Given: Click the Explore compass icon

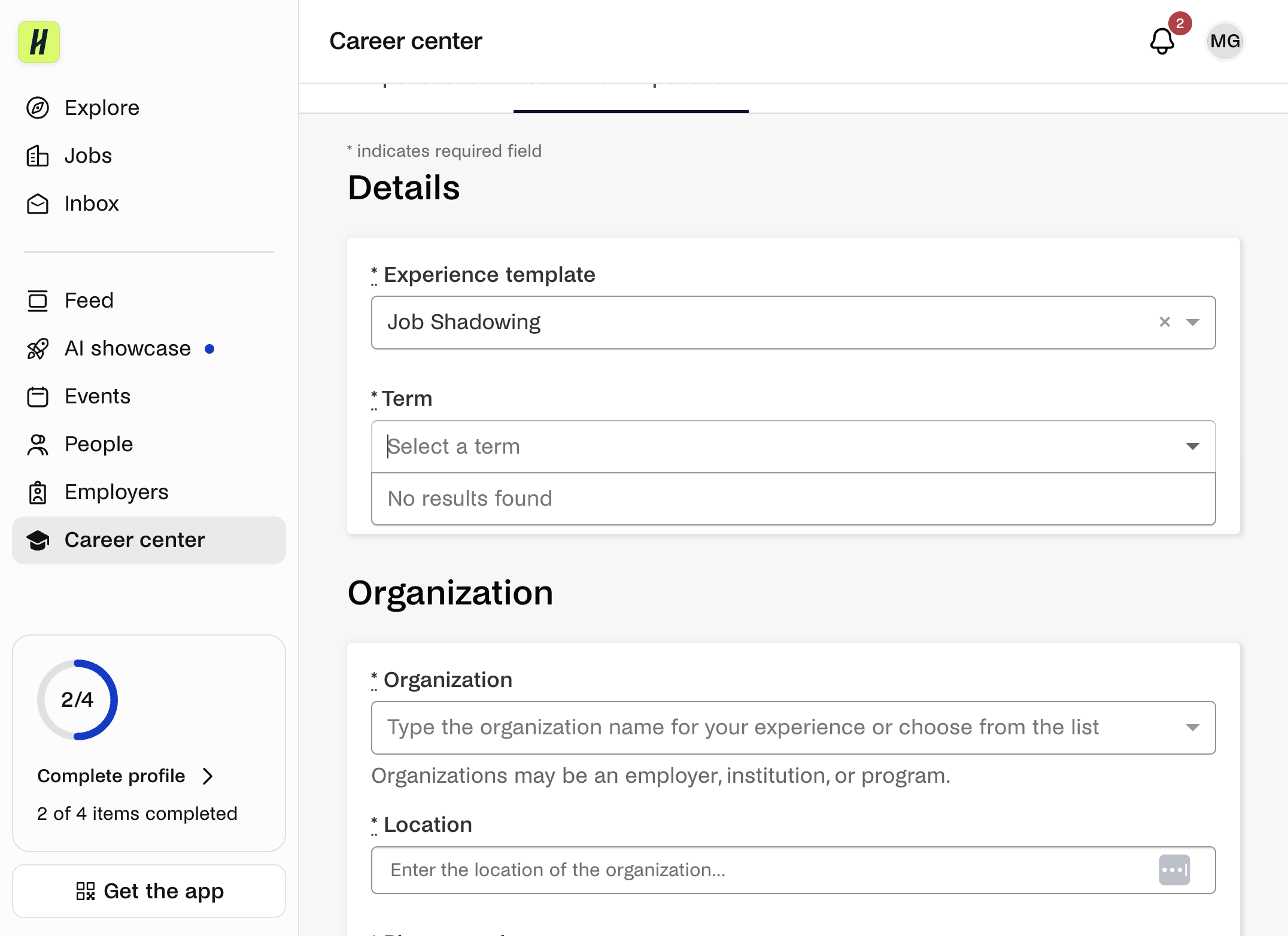Looking at the screenshot, I should click(38, 108).
